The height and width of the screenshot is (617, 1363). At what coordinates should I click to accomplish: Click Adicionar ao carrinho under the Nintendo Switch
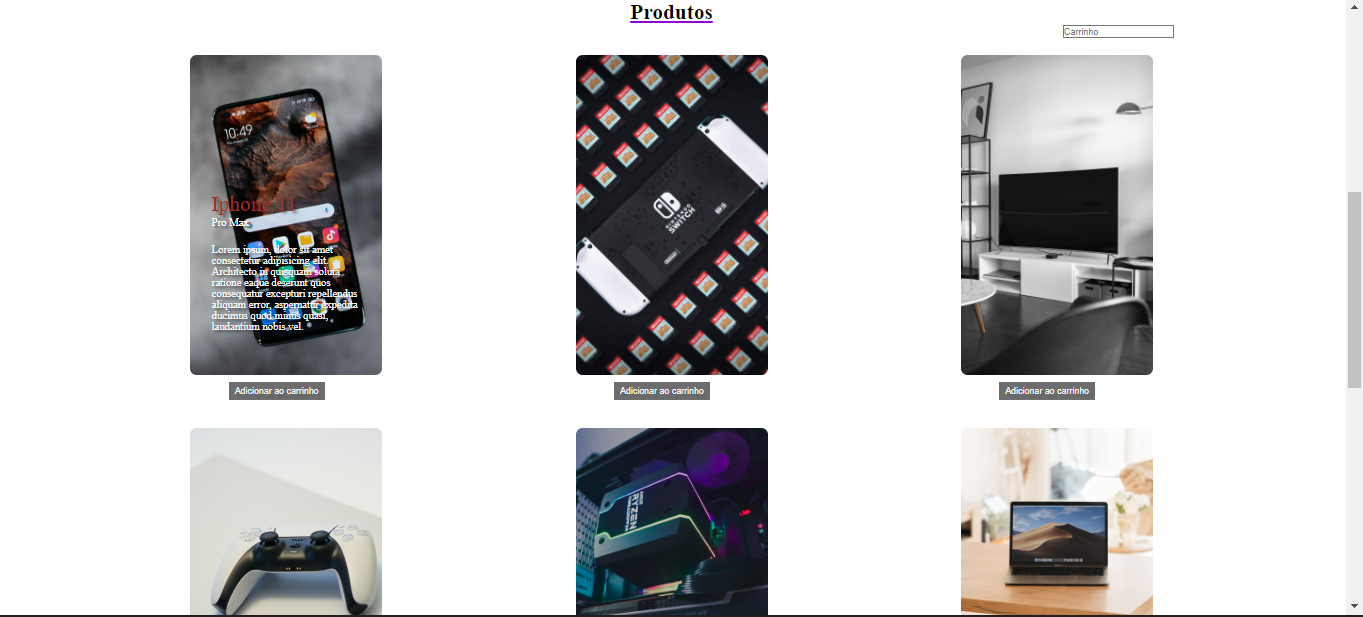click(x=662, y=391)
